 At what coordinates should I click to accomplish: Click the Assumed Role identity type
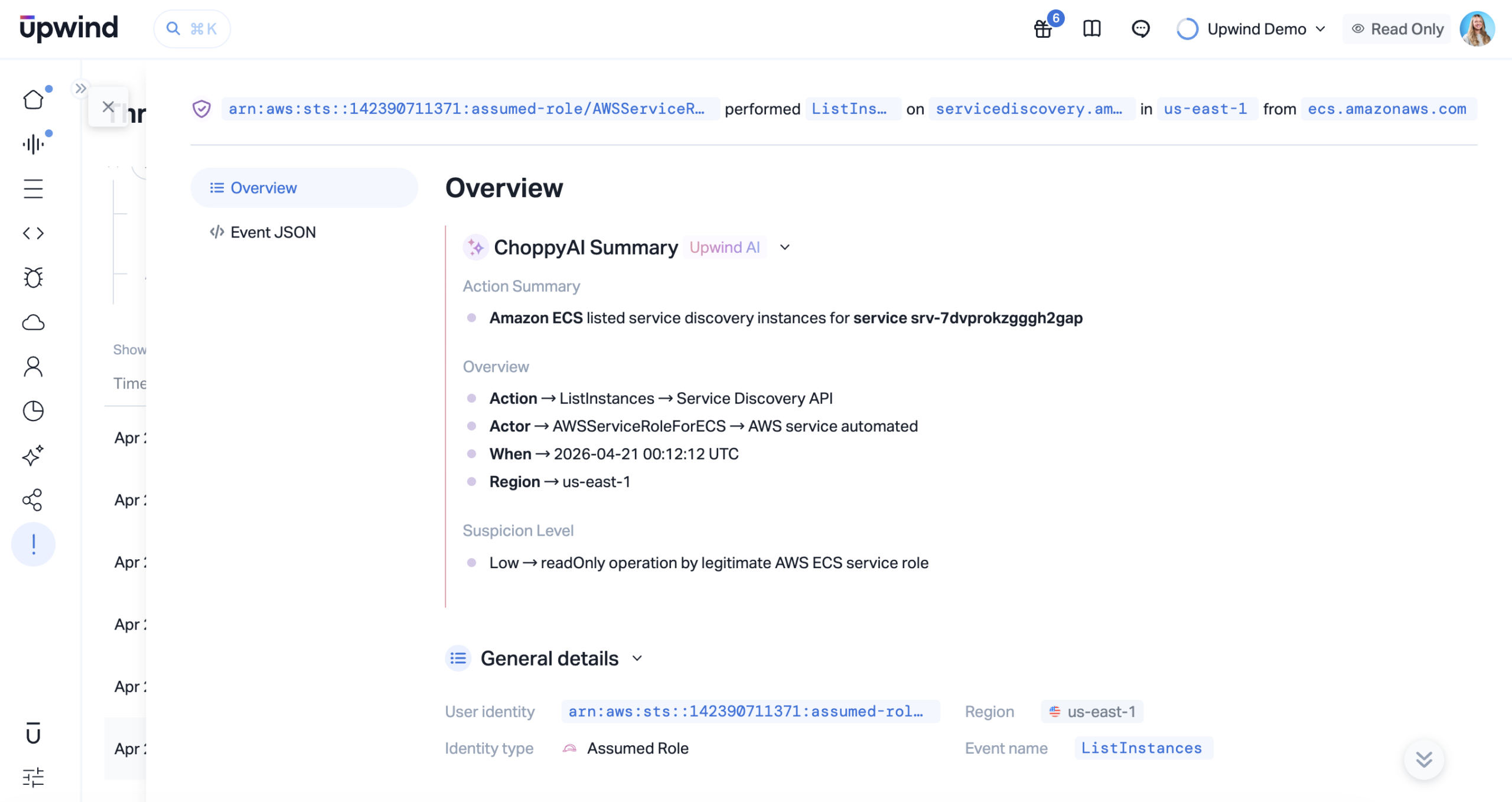pyautogui.click(x=626, y=748)
